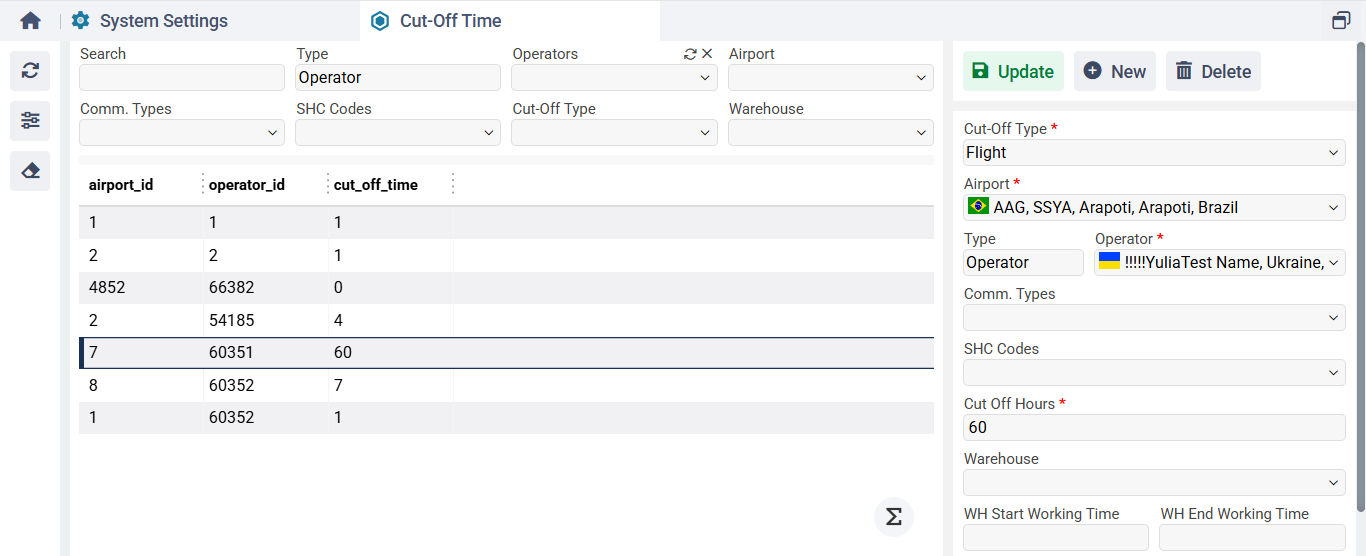Sort by the cut_off_time column header
1366x556 pixels.
pyautogui.click(x=376, y=185)
